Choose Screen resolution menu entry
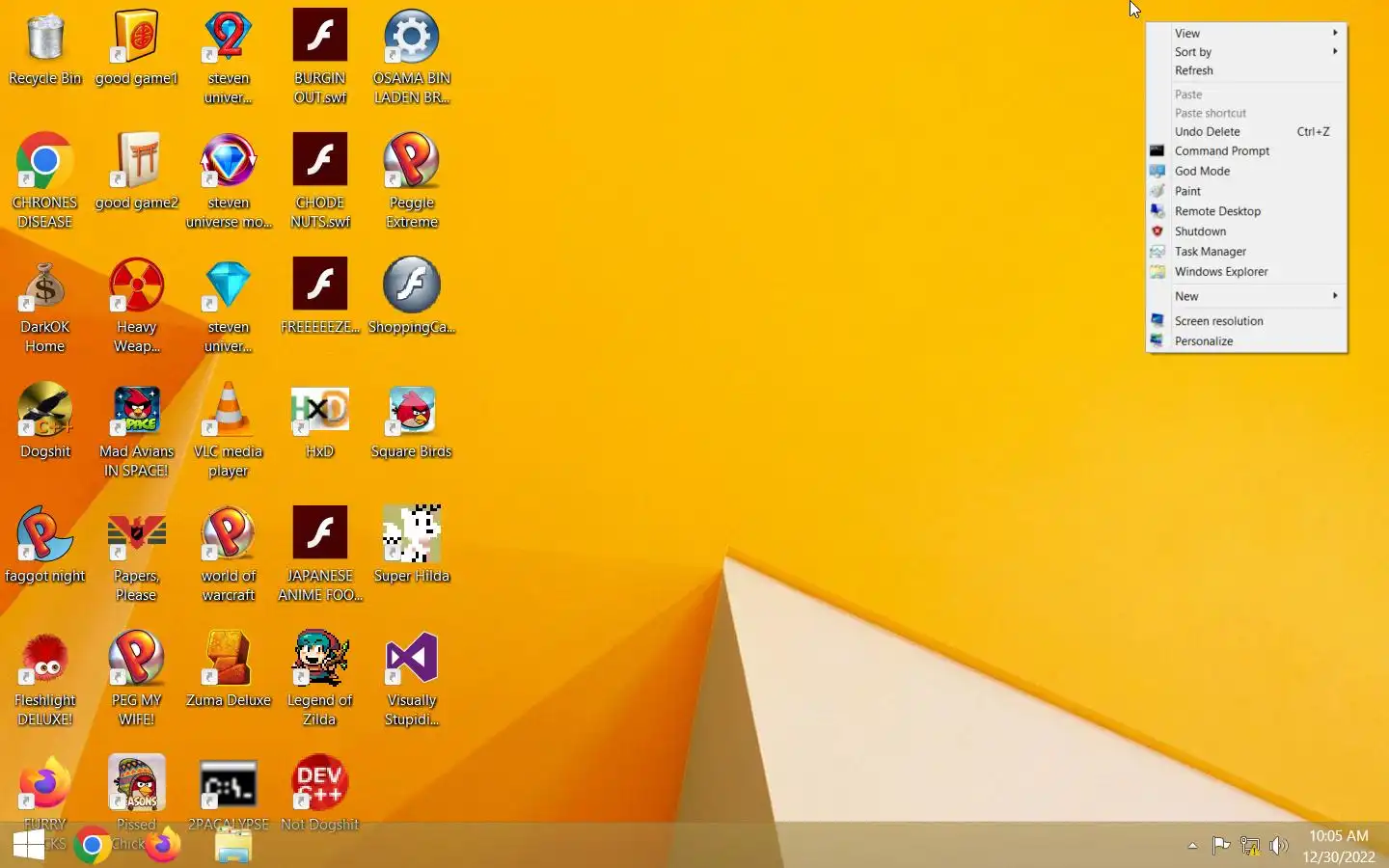This screenshot has width=1389, height=868. point(1246,321)
